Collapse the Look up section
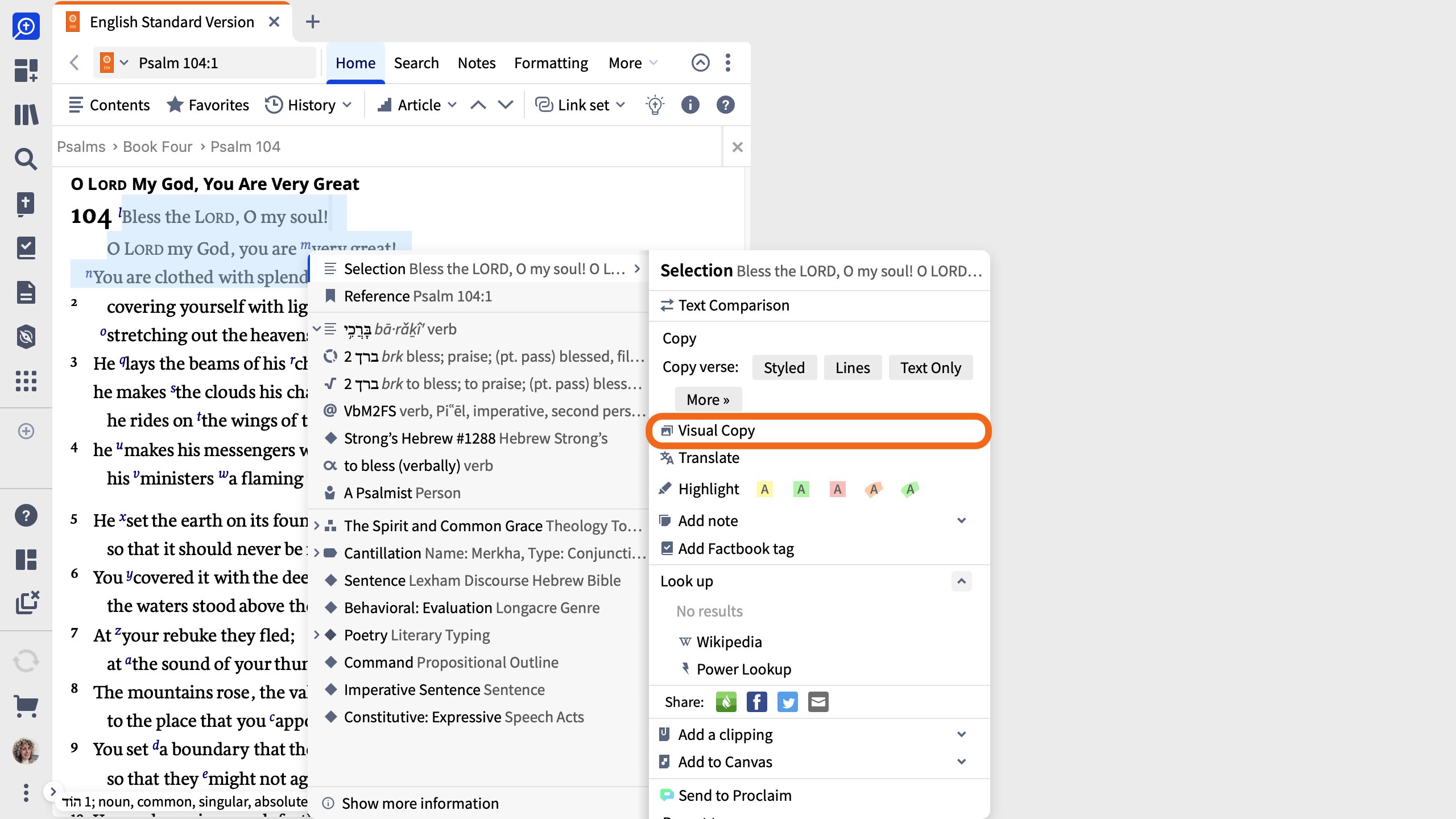The image size is (1456, 819). tap(961, 581)
